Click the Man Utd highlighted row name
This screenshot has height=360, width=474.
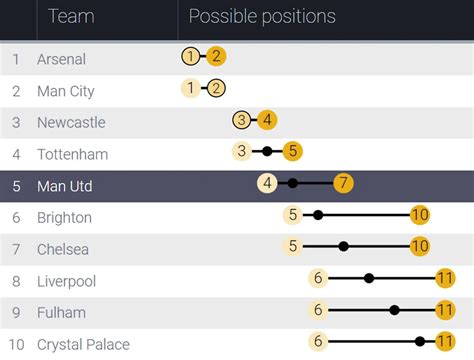pyautogui.click(x=65, y=186)
